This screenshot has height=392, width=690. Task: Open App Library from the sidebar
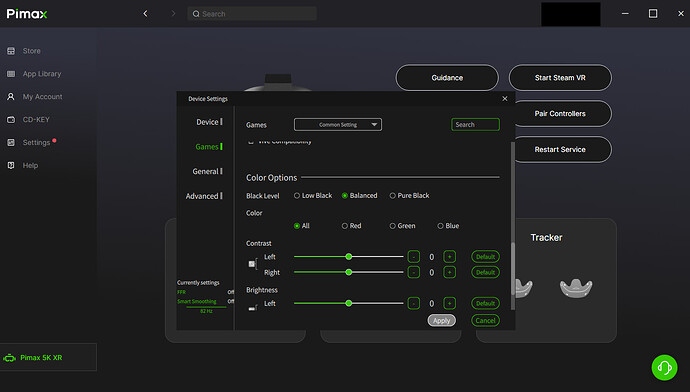pos(42,74)
